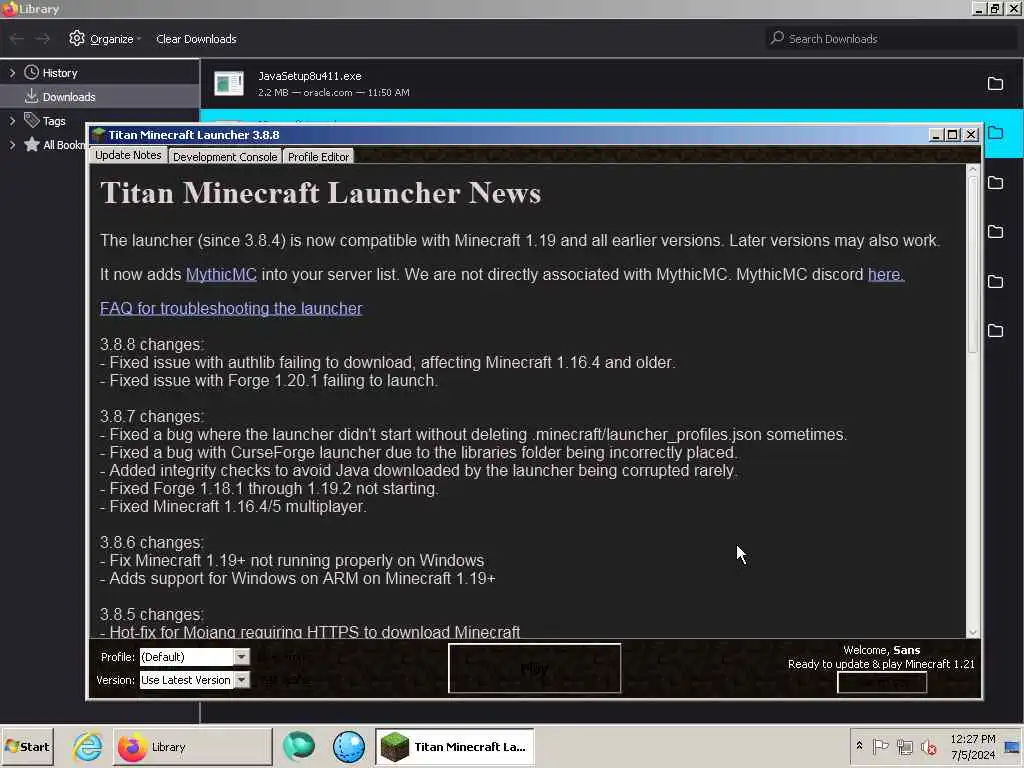Open the MythicMC discord 'here' link

click(886, 274)
